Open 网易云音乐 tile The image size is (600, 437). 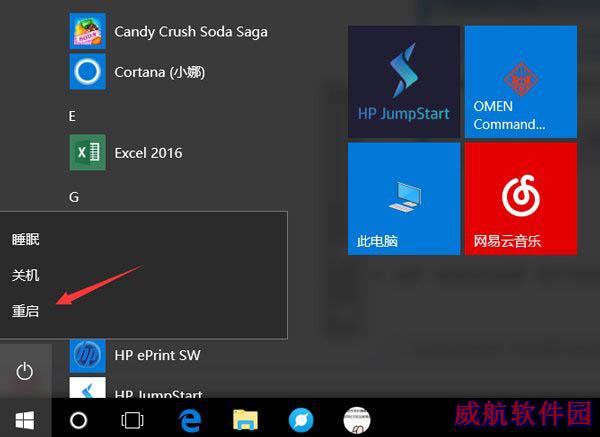[521, 199]
